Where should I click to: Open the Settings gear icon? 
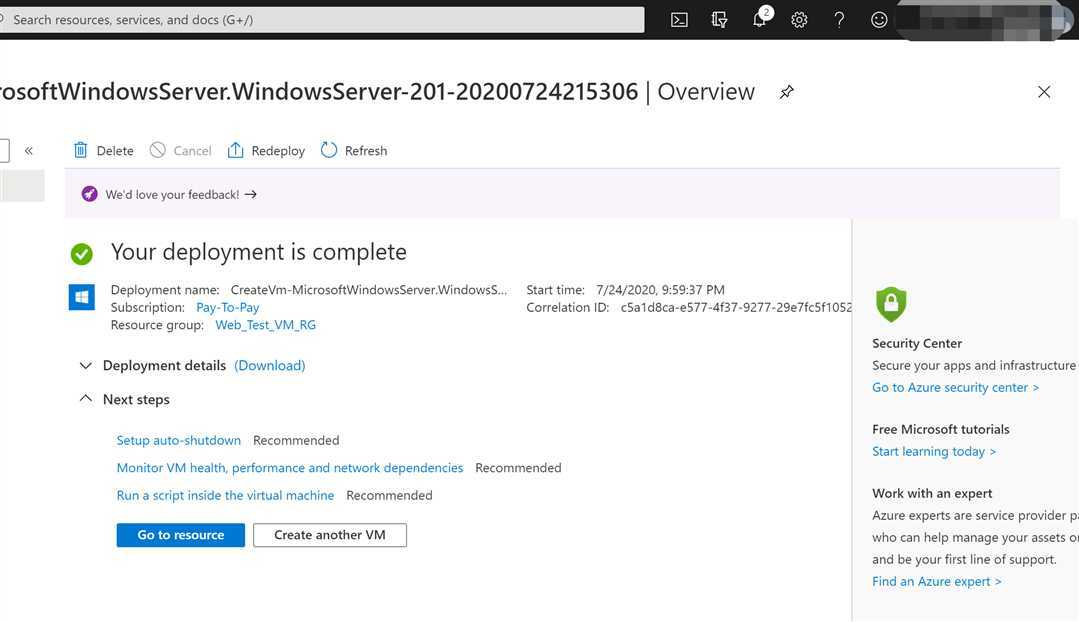pyautogui.click(x=799, y=20)
